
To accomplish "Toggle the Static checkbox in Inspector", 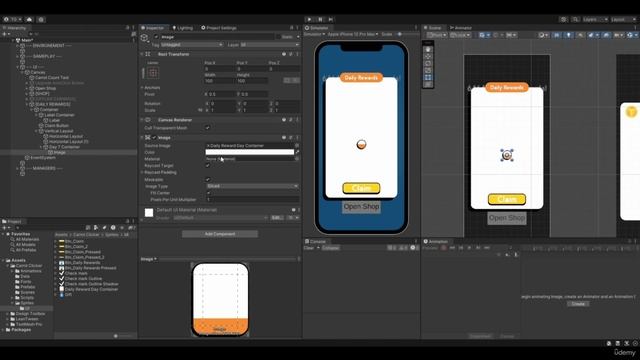I will point(278,37).
